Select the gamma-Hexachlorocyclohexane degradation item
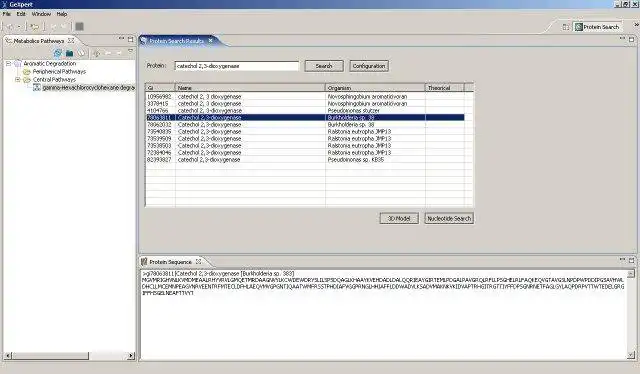The width and height of the screenshot is (640, 374). click(x=89, y=87)
